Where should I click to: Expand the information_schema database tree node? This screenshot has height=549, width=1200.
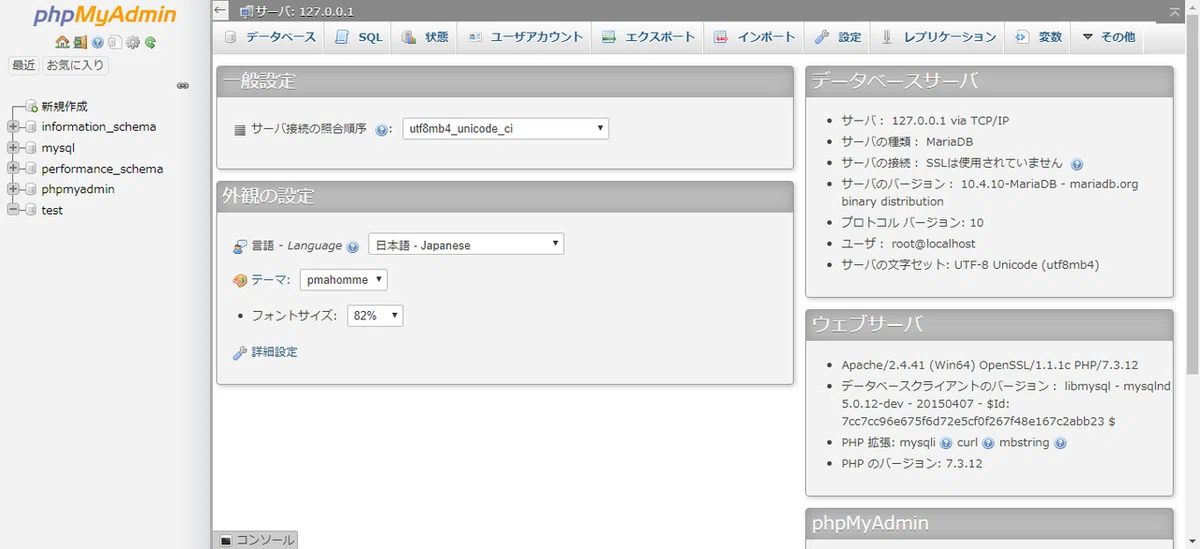[13, 127]
